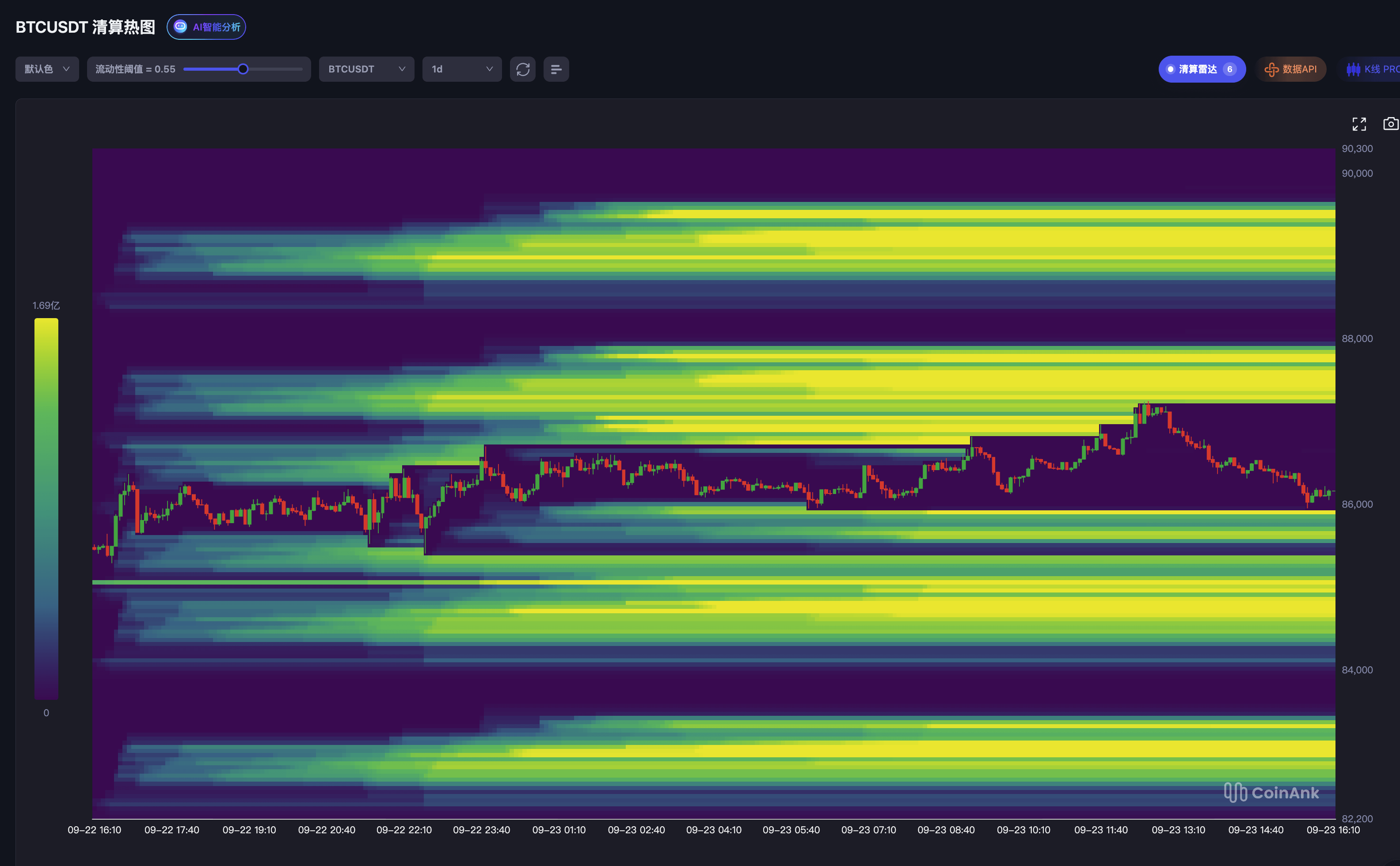This screenshot has height=866, width=1400.
Task: Click the 09-23 07:10 time axis label
Action: 868,830
